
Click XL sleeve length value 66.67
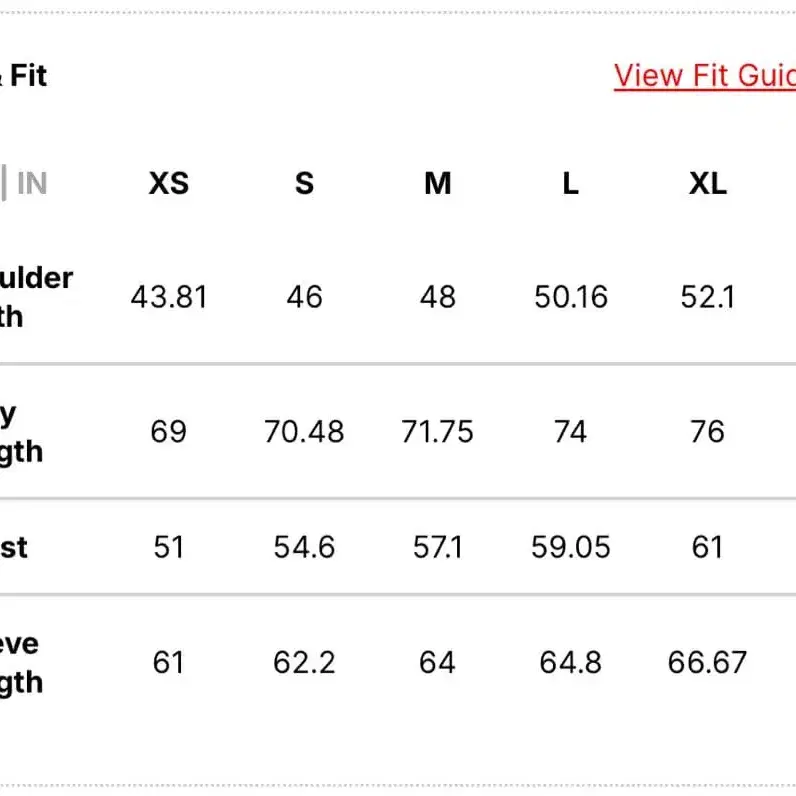coord(707,662)
